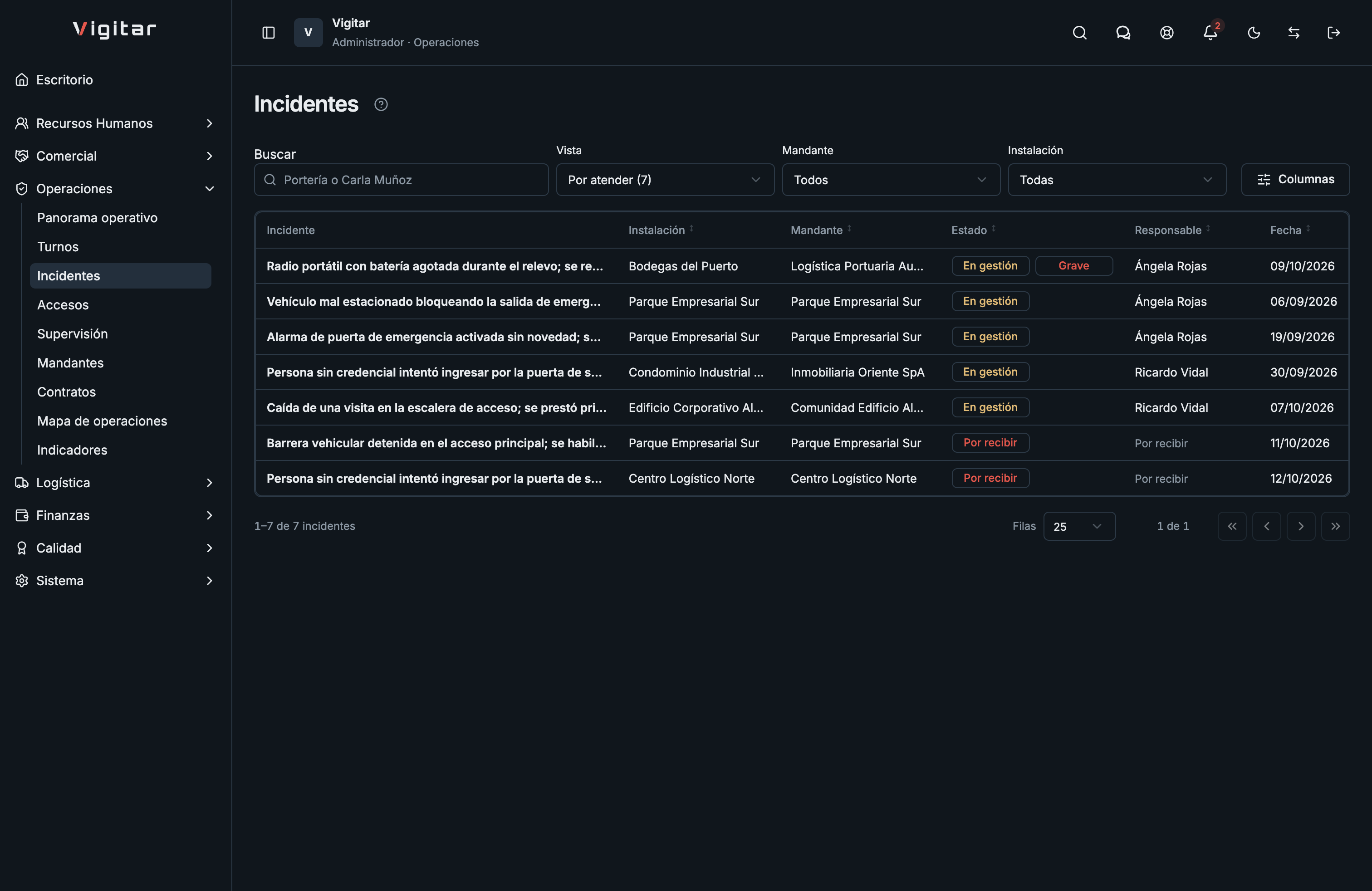The width and height of the screenshot is (1372, 891).
Task: Toggle the sidebar panel icon
Action: pyautogui.click(x=268, y=33)
